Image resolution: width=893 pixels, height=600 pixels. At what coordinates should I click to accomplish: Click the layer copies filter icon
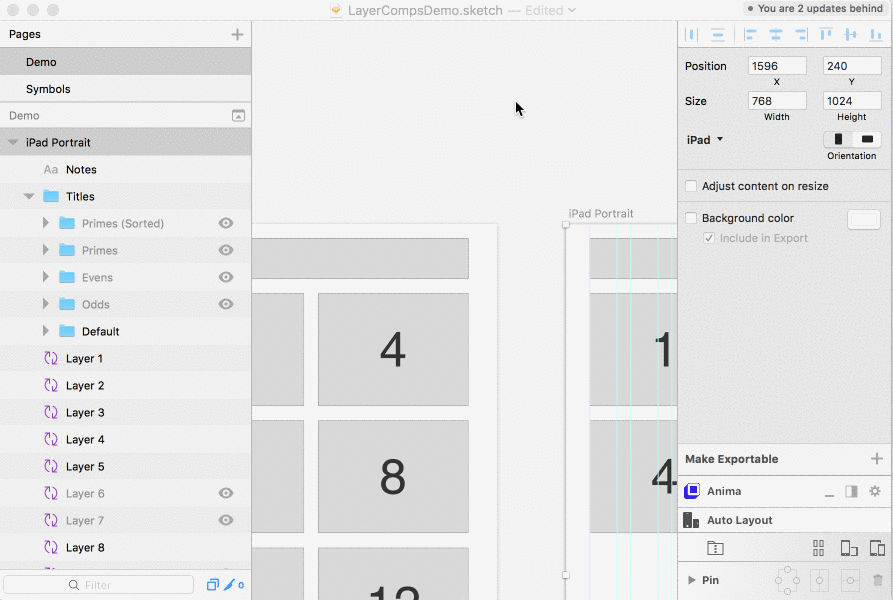tap(212, 585)
